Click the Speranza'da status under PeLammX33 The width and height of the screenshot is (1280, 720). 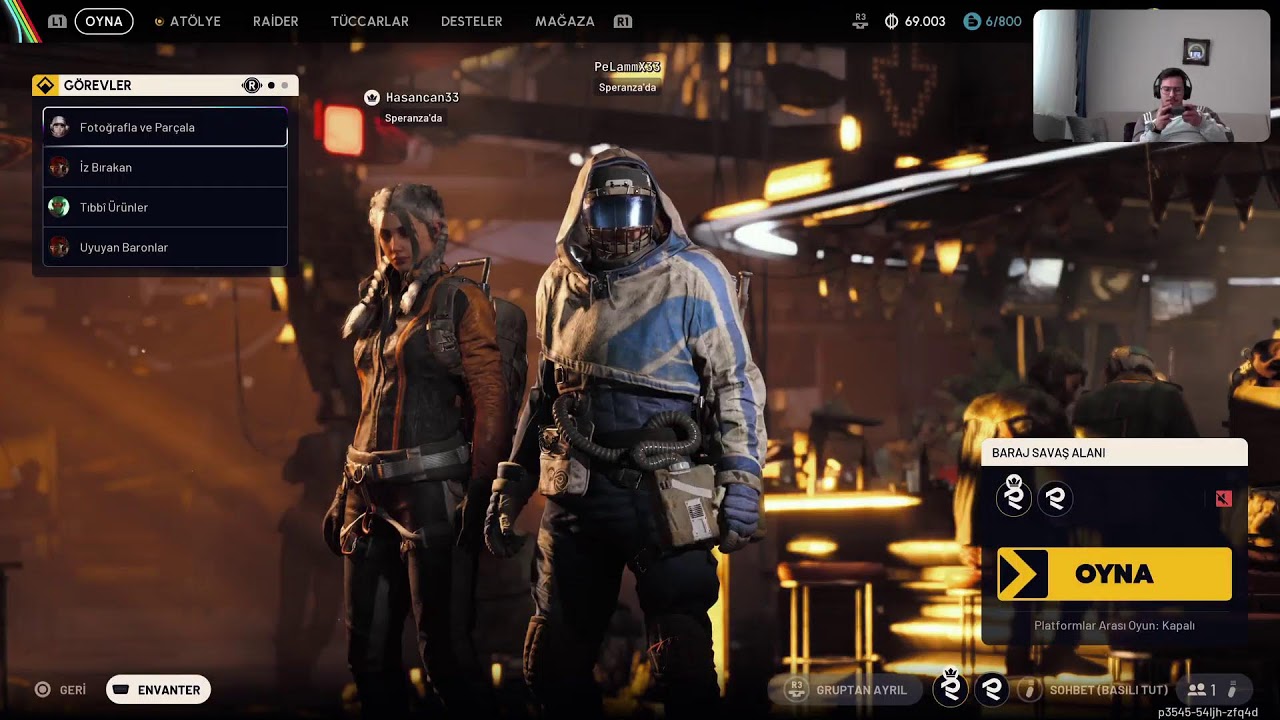[627, 88]
